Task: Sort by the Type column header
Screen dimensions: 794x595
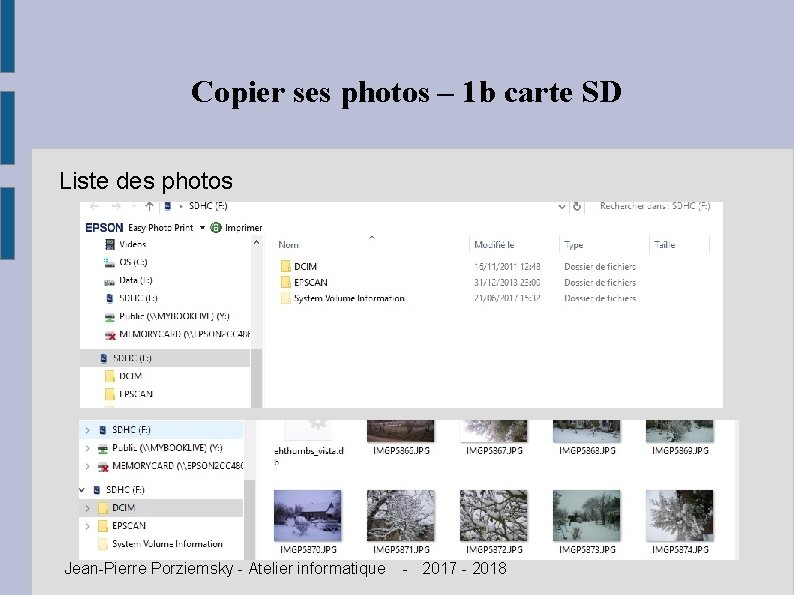Action: [x=574, y=245]
